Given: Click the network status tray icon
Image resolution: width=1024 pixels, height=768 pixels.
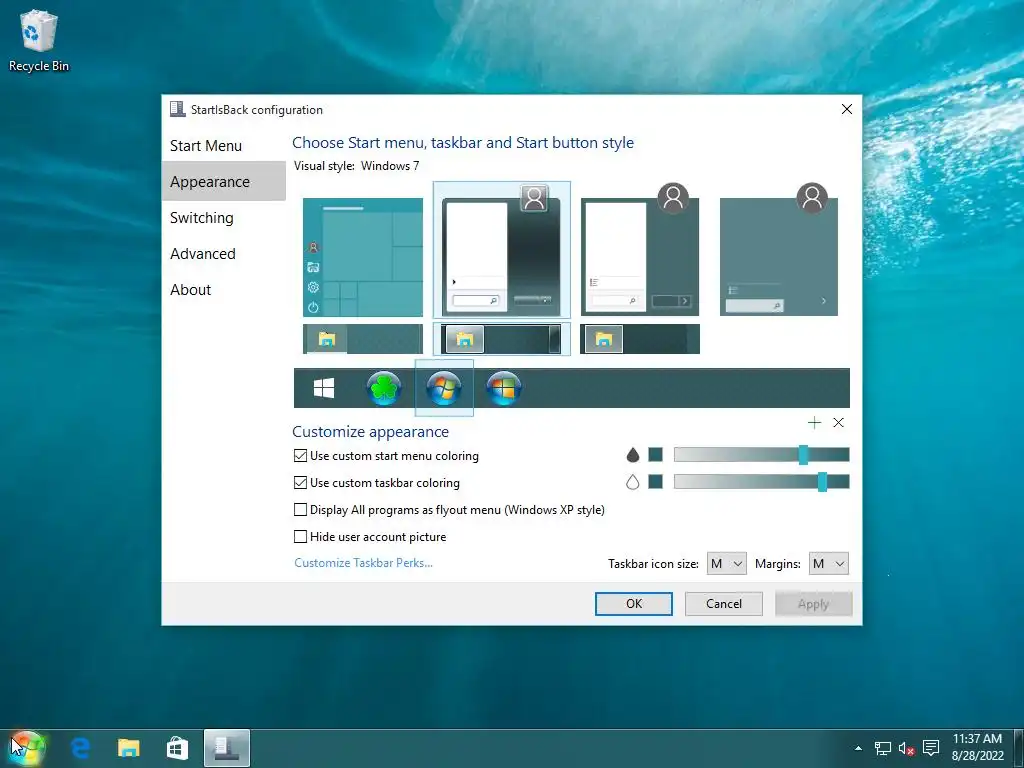Looking at the screenshot, I should (x=882, y=748).
